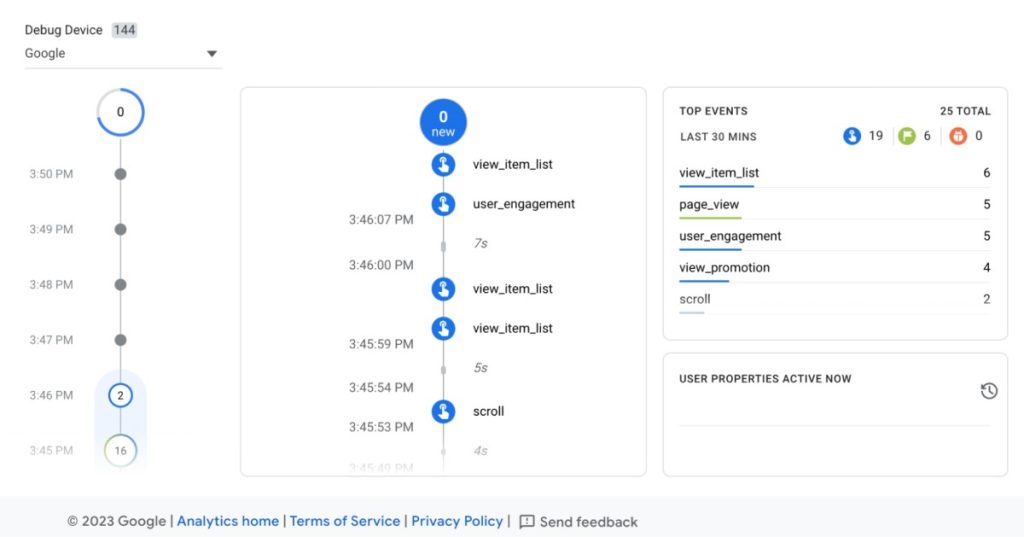Click the 3:50 PM timeline dot

[120, 174]
